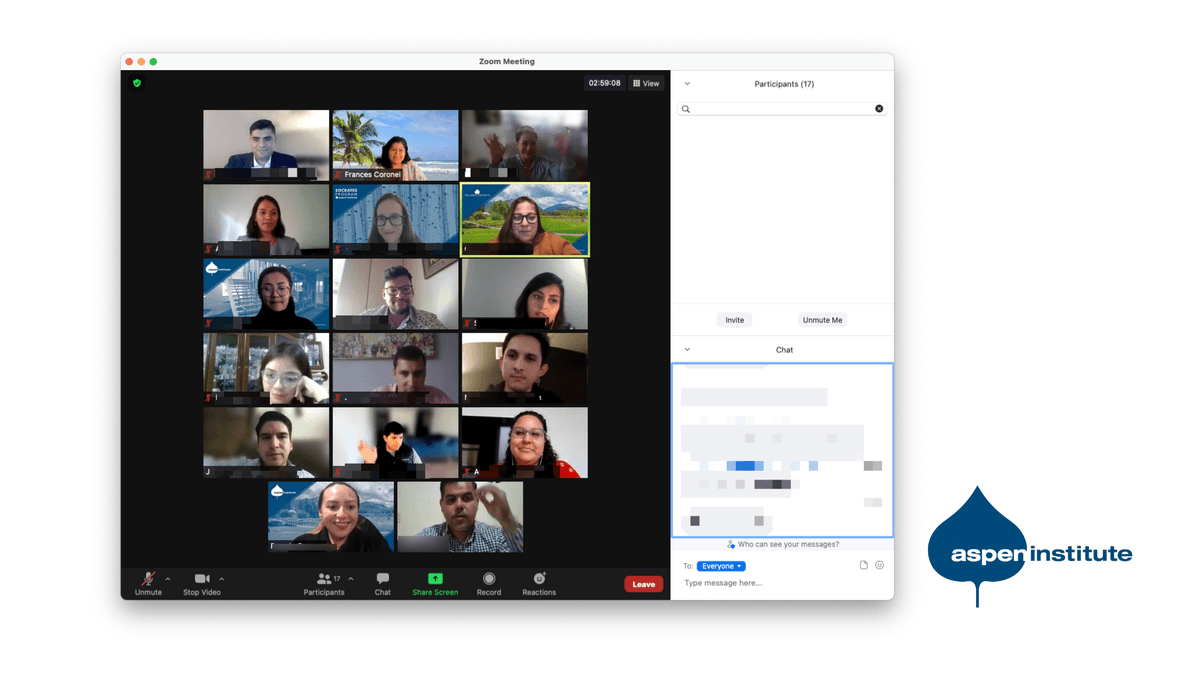Clear the participants search field
This screenshot has width=1200, height=675.
click(879, 109)
